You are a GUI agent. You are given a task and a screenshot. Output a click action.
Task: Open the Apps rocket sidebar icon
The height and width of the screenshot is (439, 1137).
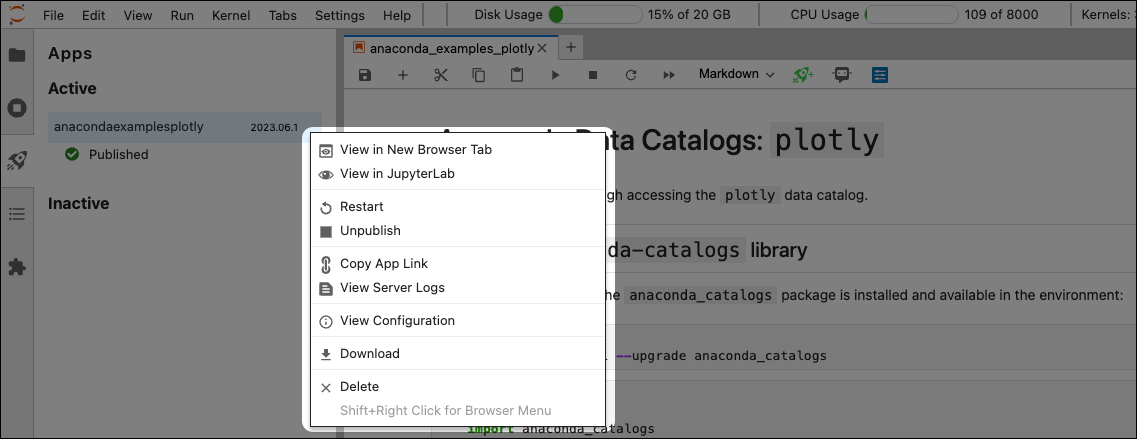pos(16,161)
